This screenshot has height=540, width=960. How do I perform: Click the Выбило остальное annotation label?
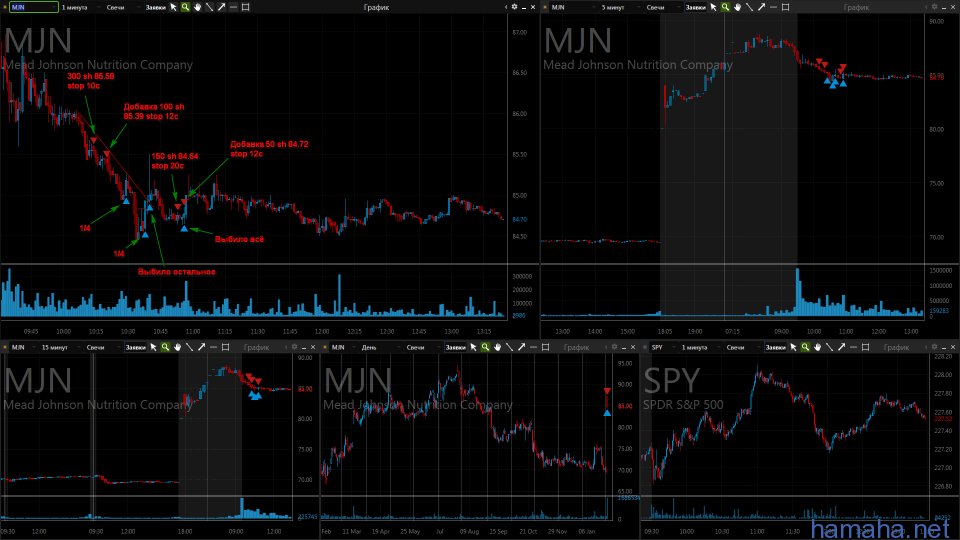coord(176,272)
